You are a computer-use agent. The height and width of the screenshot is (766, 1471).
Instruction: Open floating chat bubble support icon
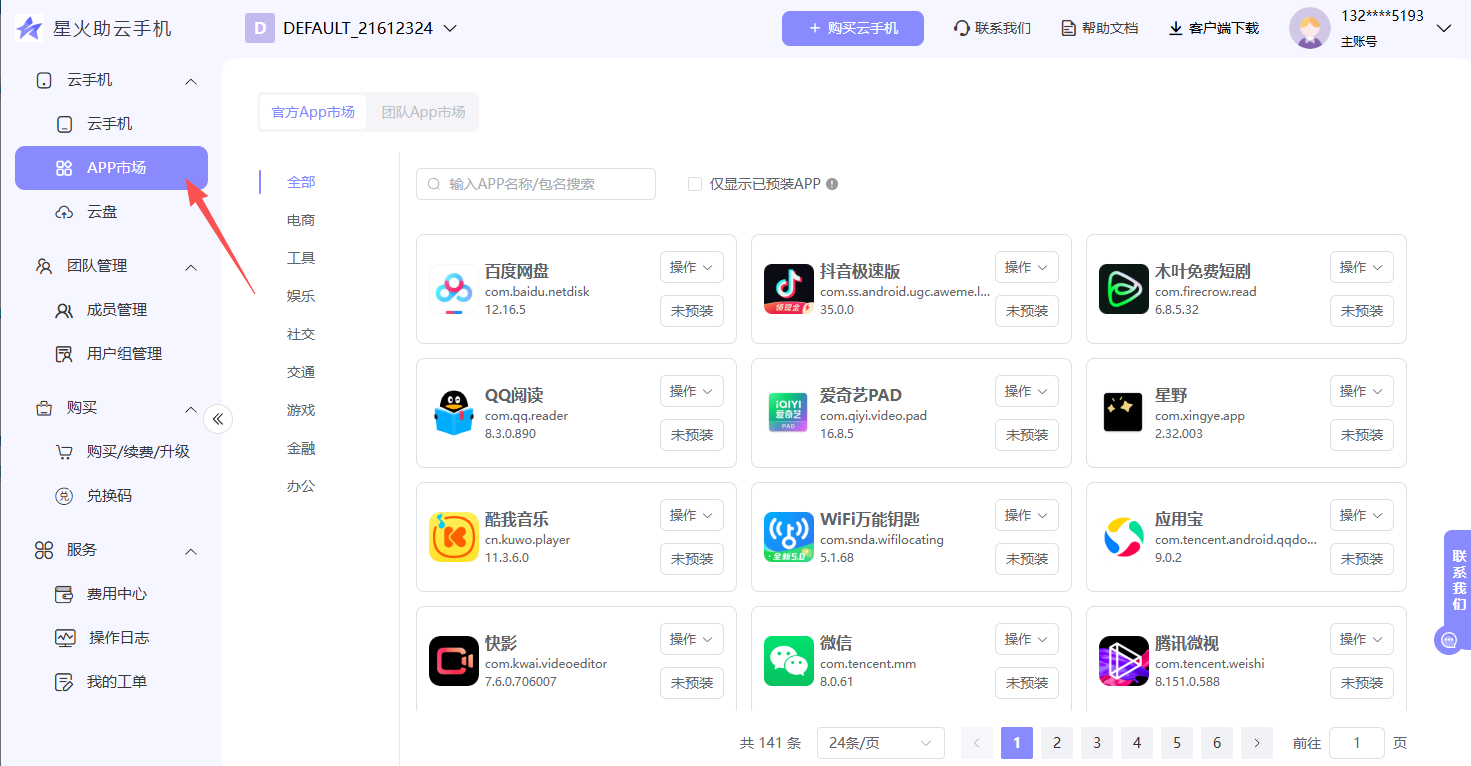coord(1448,640)
